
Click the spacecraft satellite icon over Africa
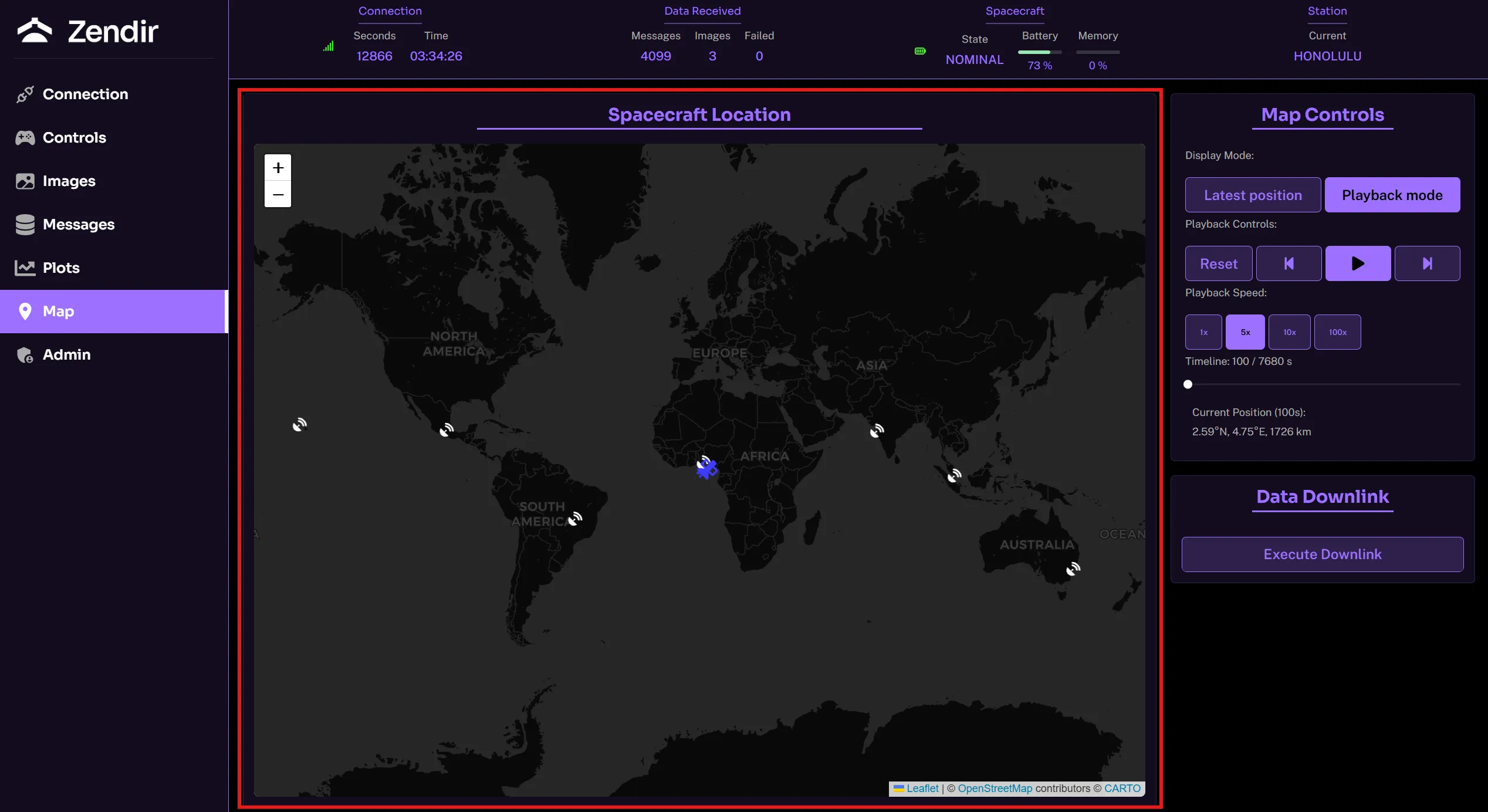[x=708, y=469]
